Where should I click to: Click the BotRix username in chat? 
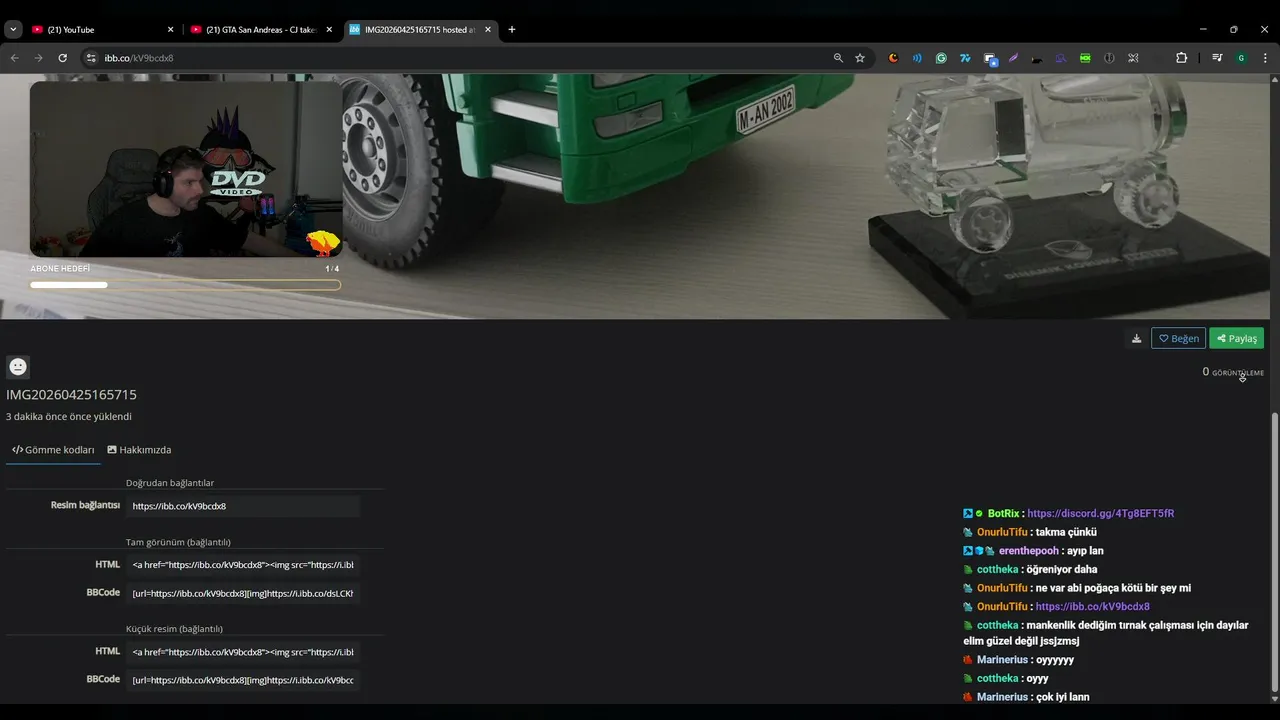click(x=1003, y=513)
